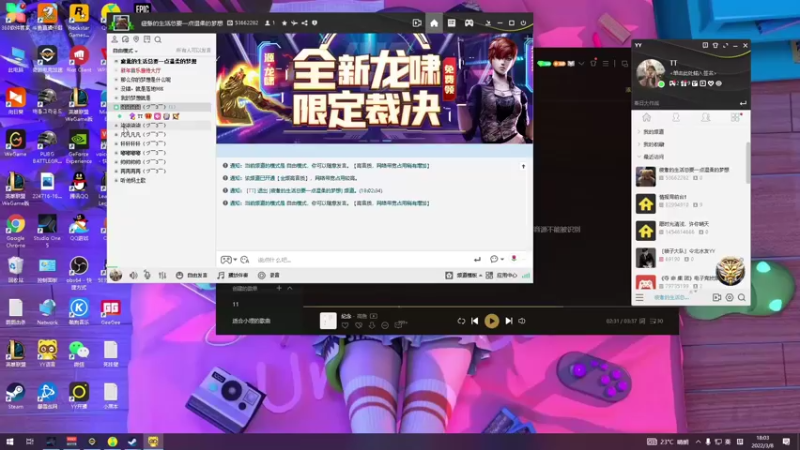
Task: Click the 自由发言 button in channel bottom bar
Action: click(191, 276)
